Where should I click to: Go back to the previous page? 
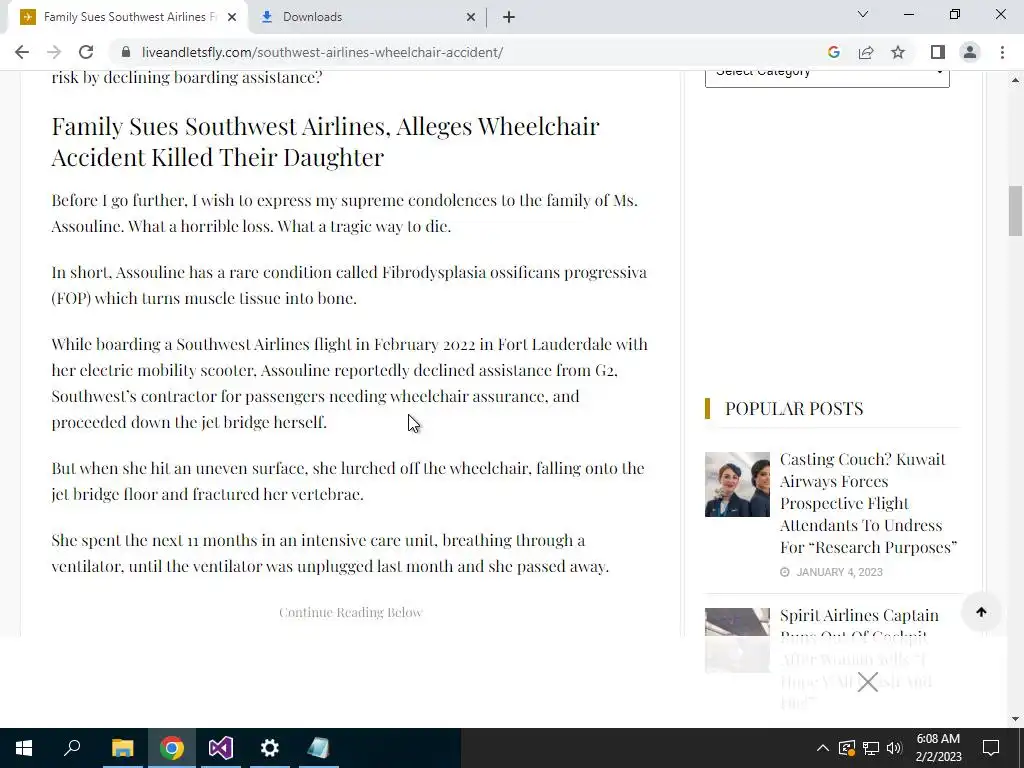(22, 52)
